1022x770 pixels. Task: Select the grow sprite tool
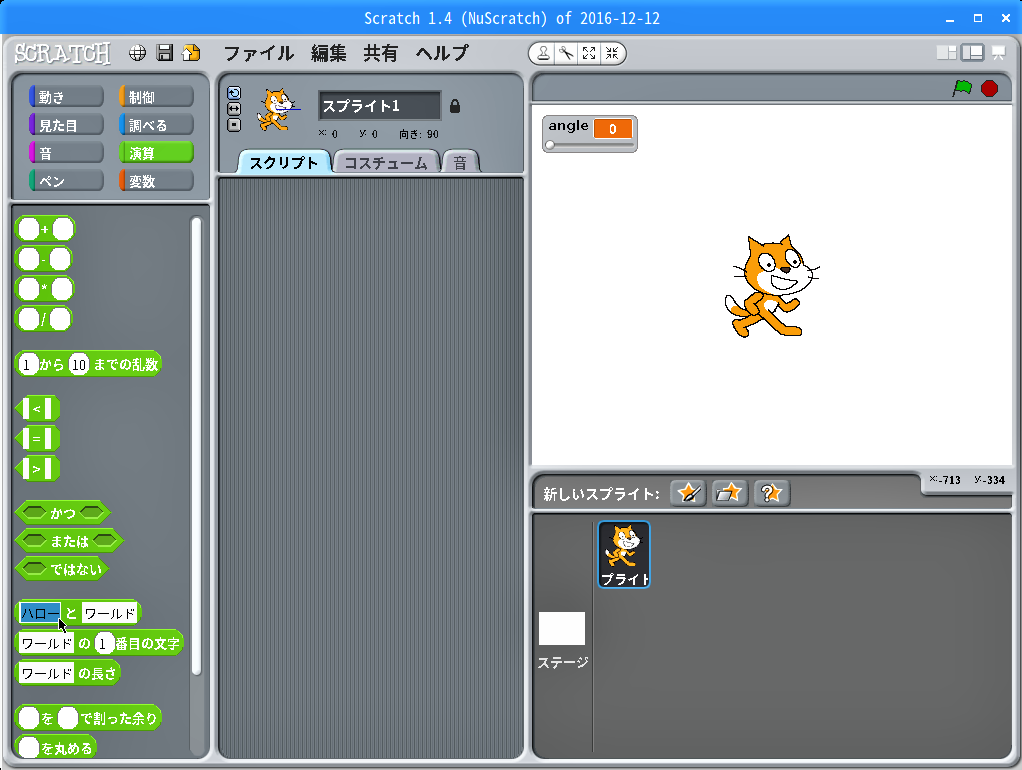(589, 53)
